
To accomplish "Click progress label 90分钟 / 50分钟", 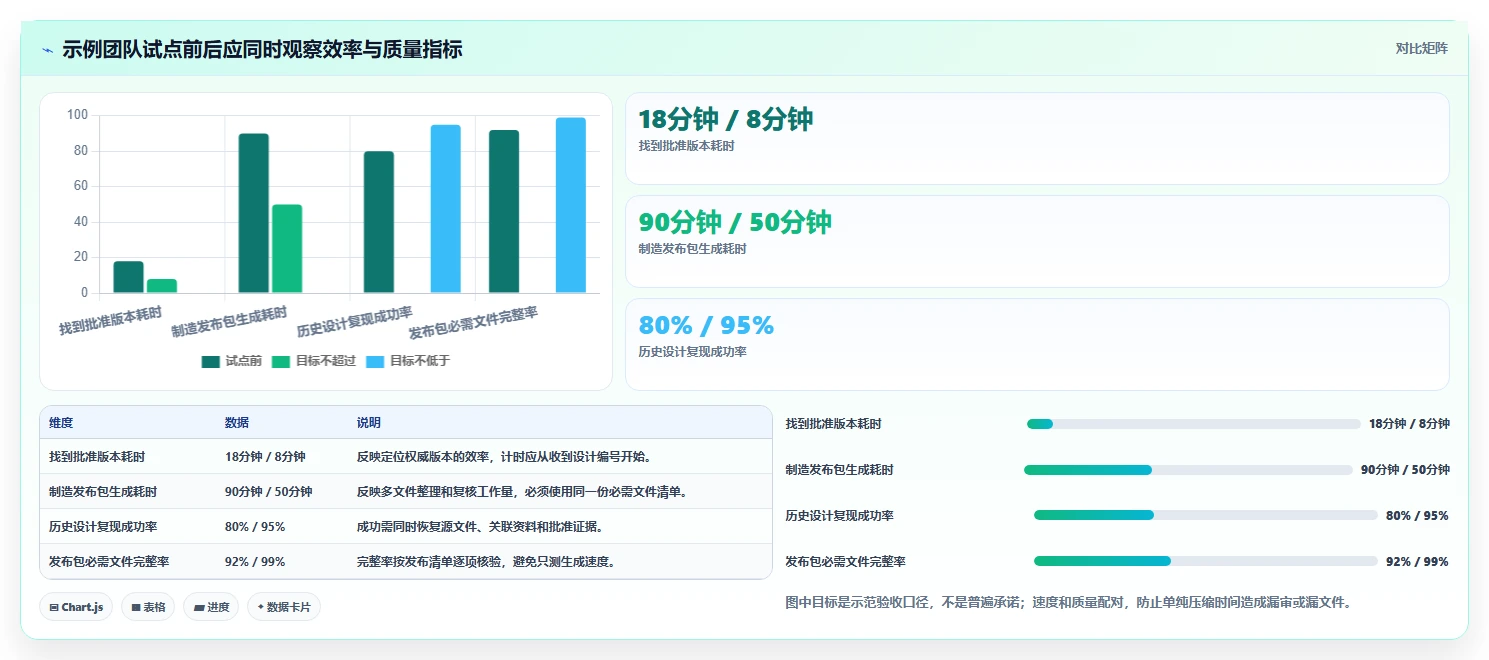I will pyautogui.click(x=1405, y=470).
